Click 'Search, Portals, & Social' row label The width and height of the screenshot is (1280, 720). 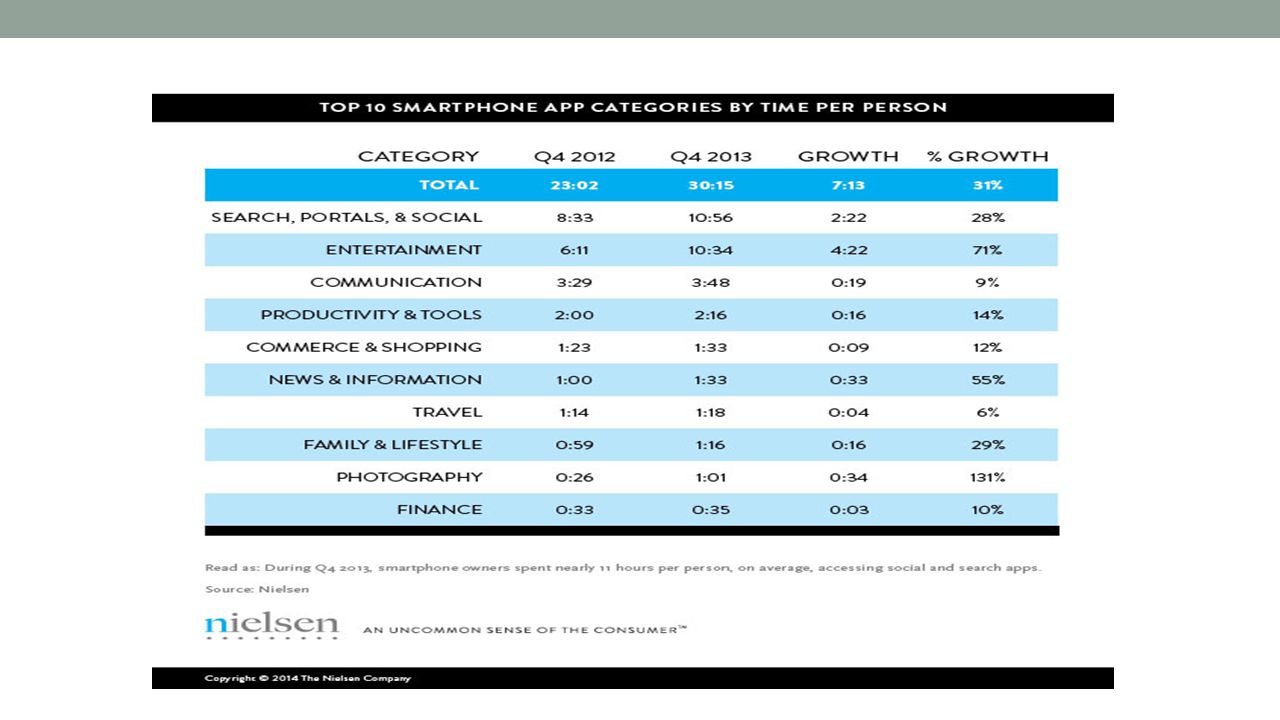347,217
